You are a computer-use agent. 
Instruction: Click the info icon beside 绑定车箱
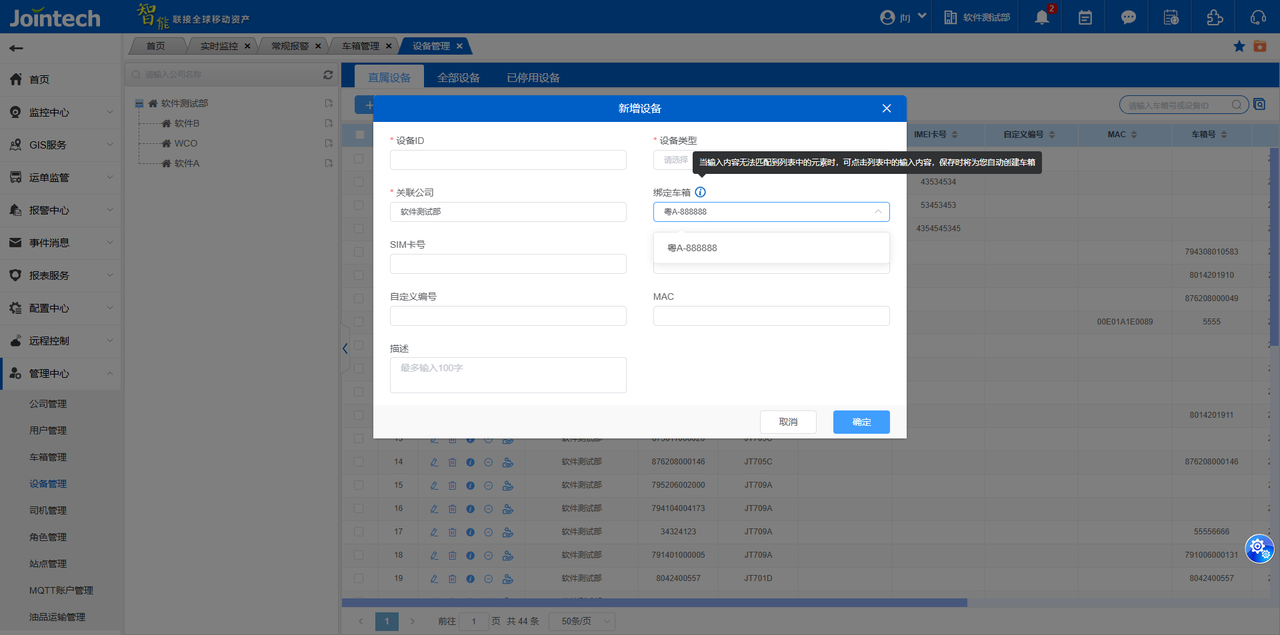click(x=700, y=192)
